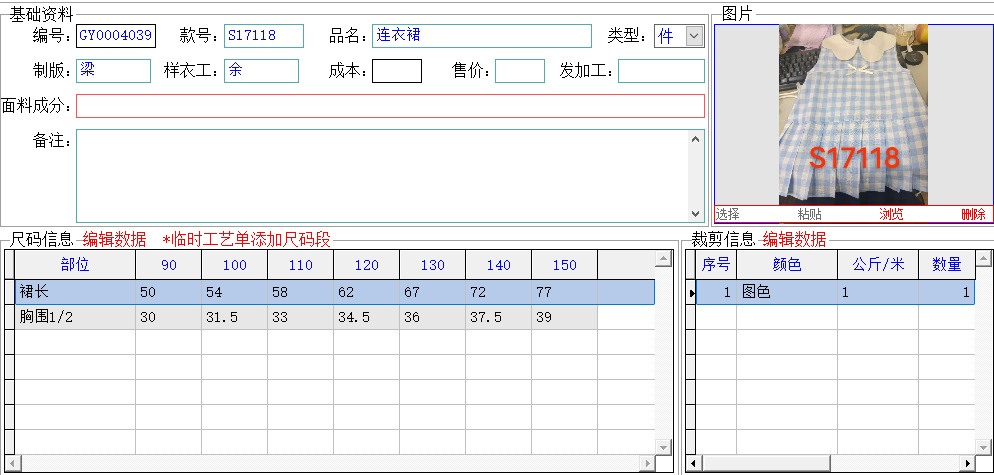Click 浏览 under the picture
Viewport: 994px width, 475px height.
point(891,214)
